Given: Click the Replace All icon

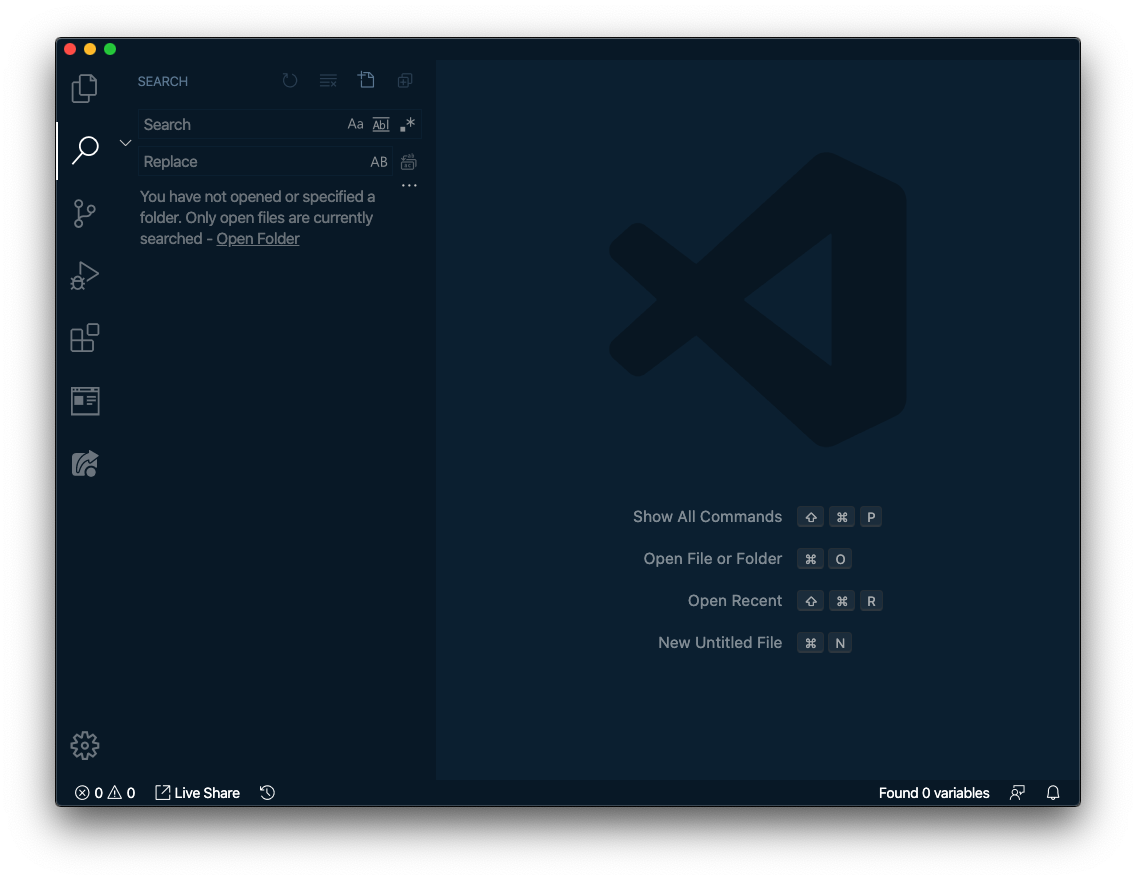Looking at the screenshot, I should point(409,162).
